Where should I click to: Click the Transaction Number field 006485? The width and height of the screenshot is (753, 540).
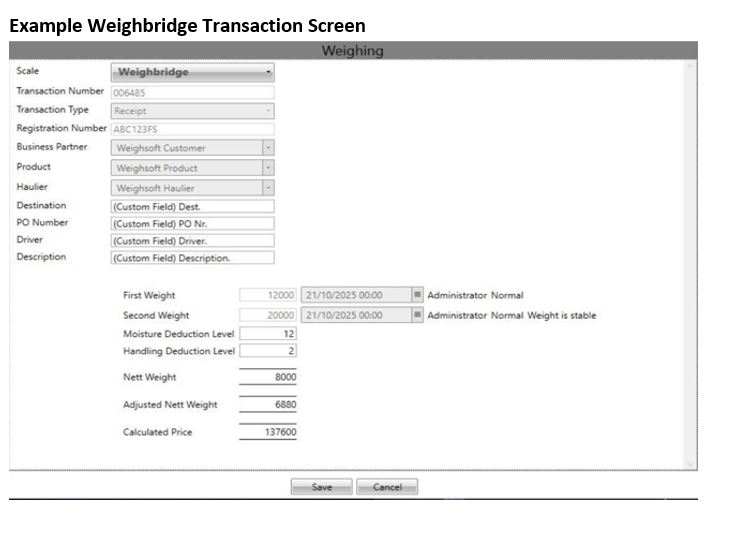[x=193, y=93]
